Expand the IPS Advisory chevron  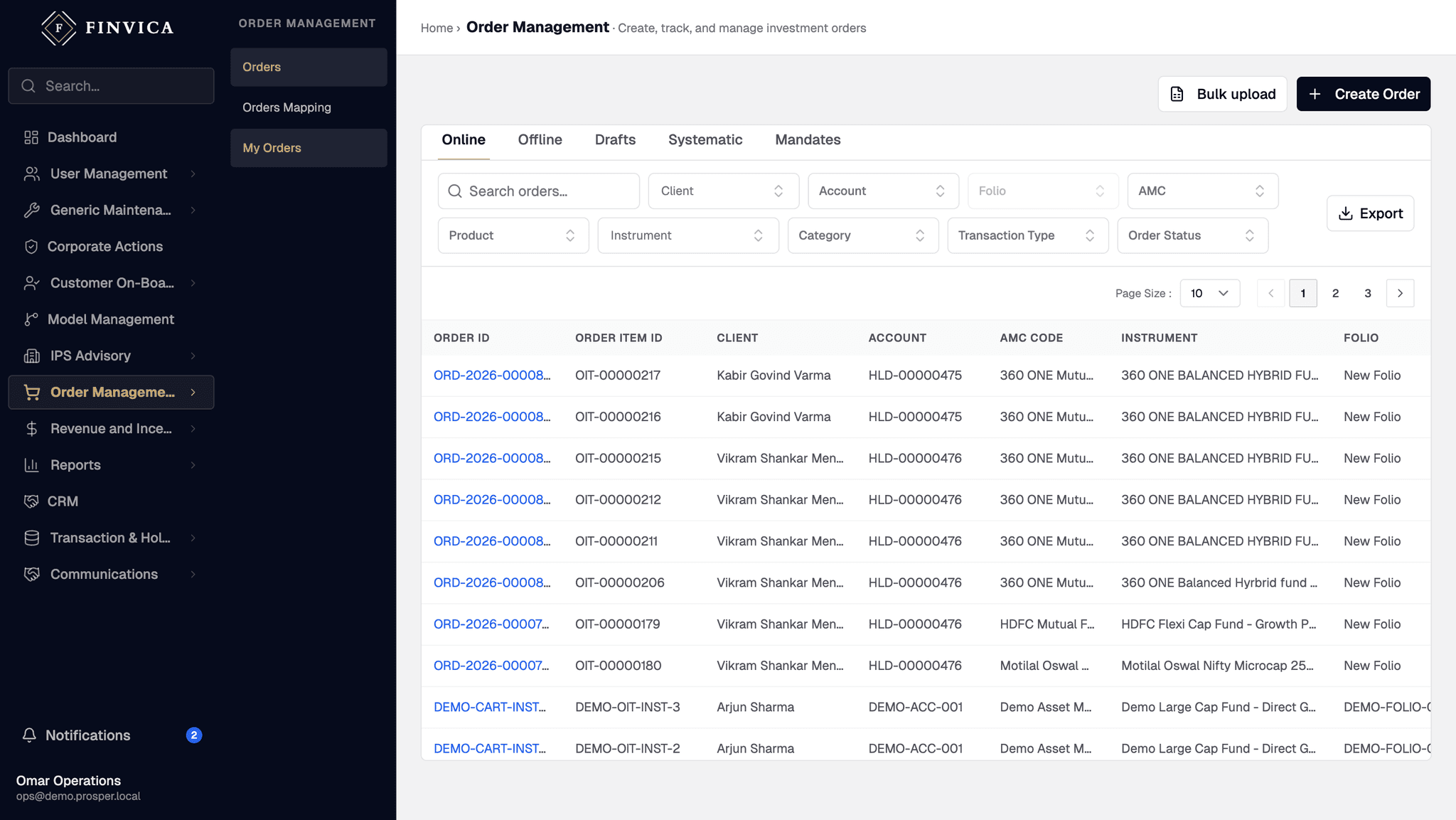pos(193,356)
